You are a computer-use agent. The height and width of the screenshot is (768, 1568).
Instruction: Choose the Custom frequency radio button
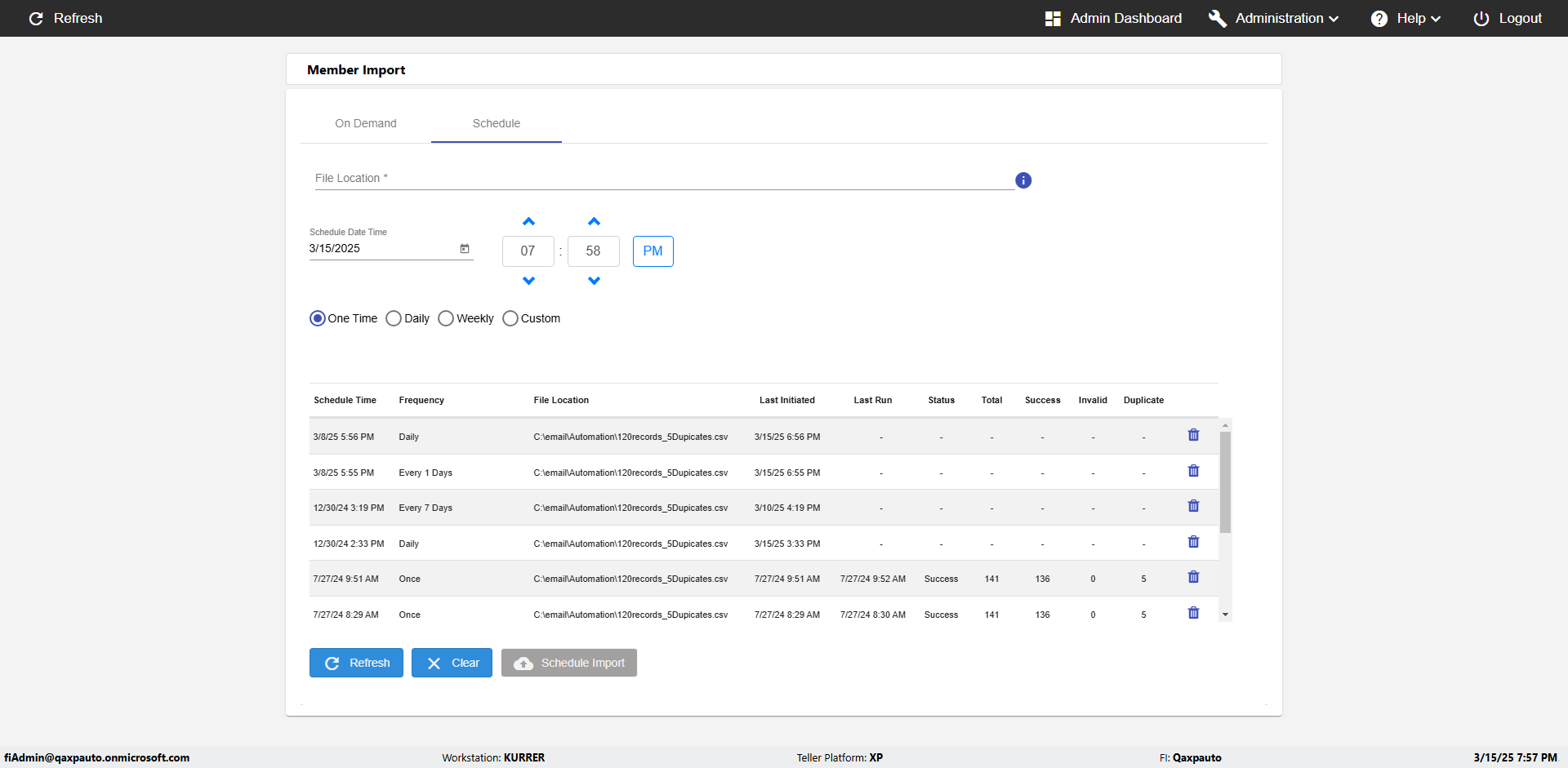(x=510, y=318)
